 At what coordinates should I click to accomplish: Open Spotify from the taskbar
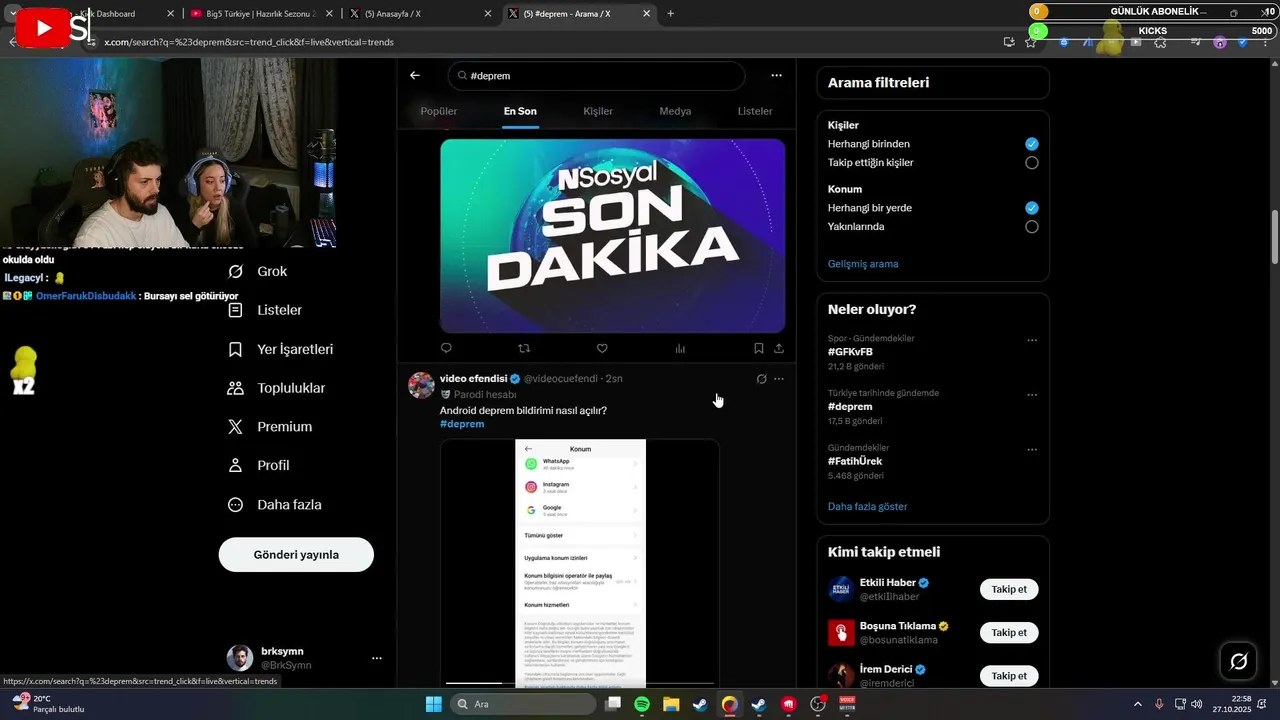click(642, 704)
